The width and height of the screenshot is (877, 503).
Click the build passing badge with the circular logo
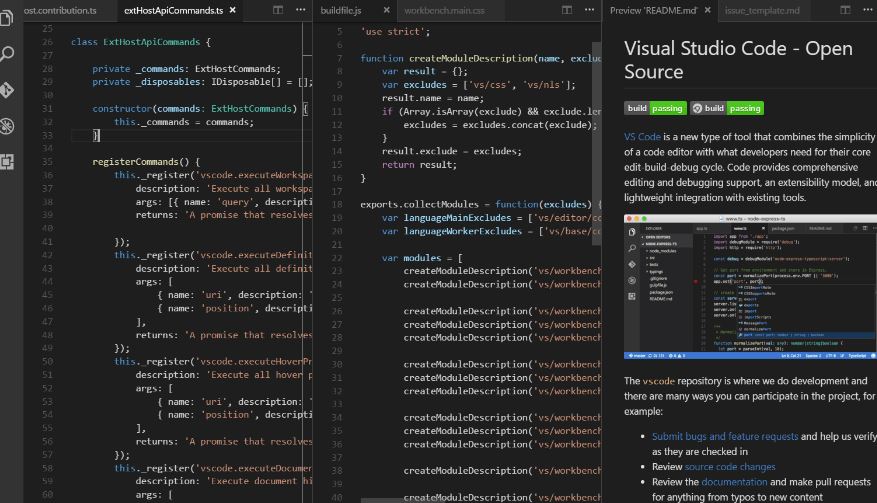pos(727,108)
